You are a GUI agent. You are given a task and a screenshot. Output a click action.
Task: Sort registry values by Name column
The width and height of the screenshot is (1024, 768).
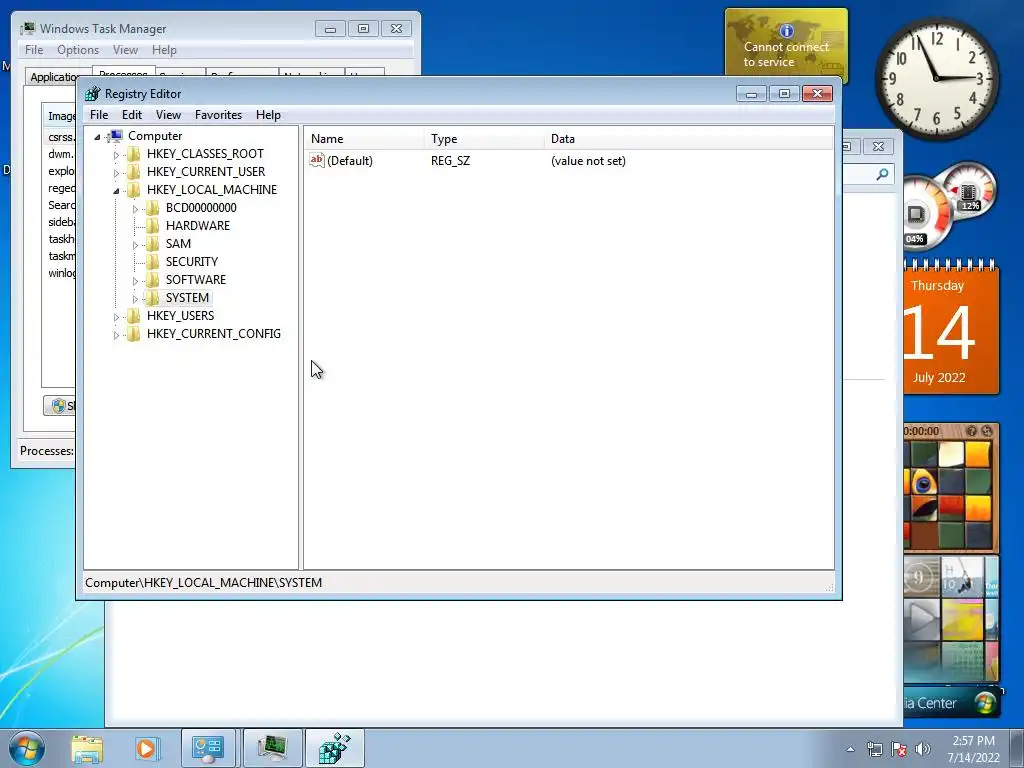tap(364, 138)
